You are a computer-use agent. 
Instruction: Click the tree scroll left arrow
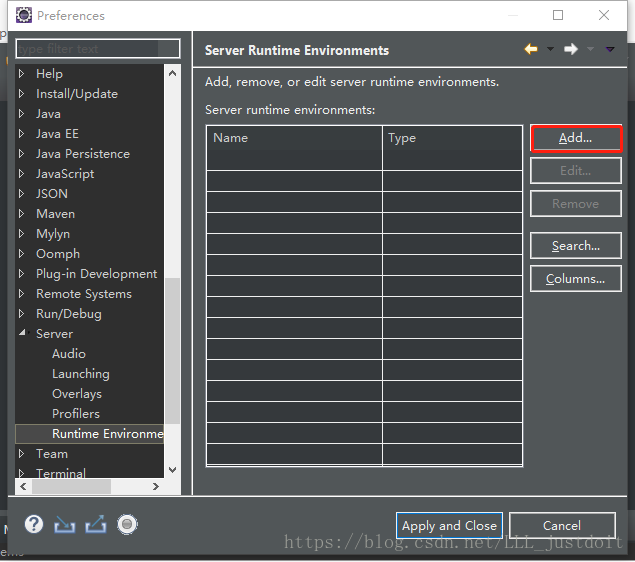coord(23,486)
